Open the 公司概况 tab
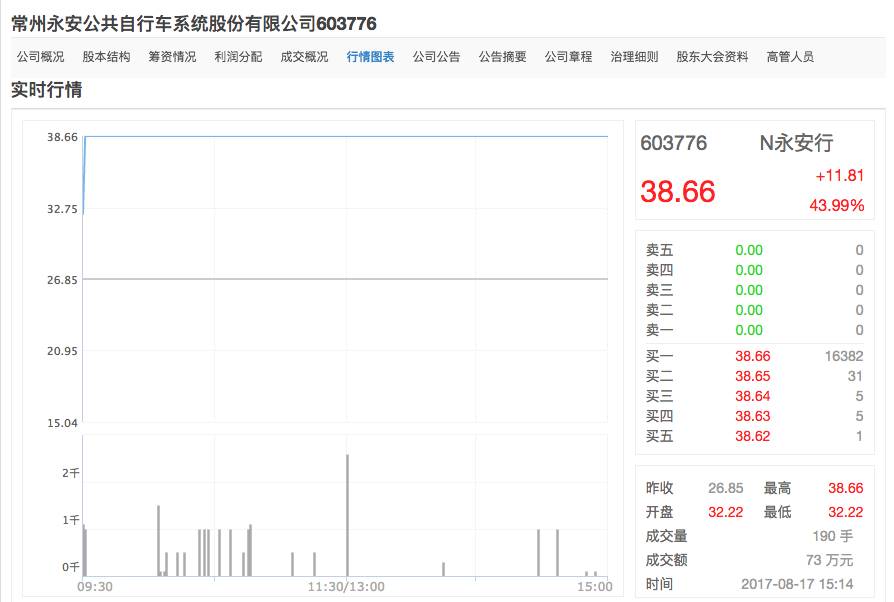Image resolution: width=894 pixels, height=602 pixels. [x=40, y=56]
